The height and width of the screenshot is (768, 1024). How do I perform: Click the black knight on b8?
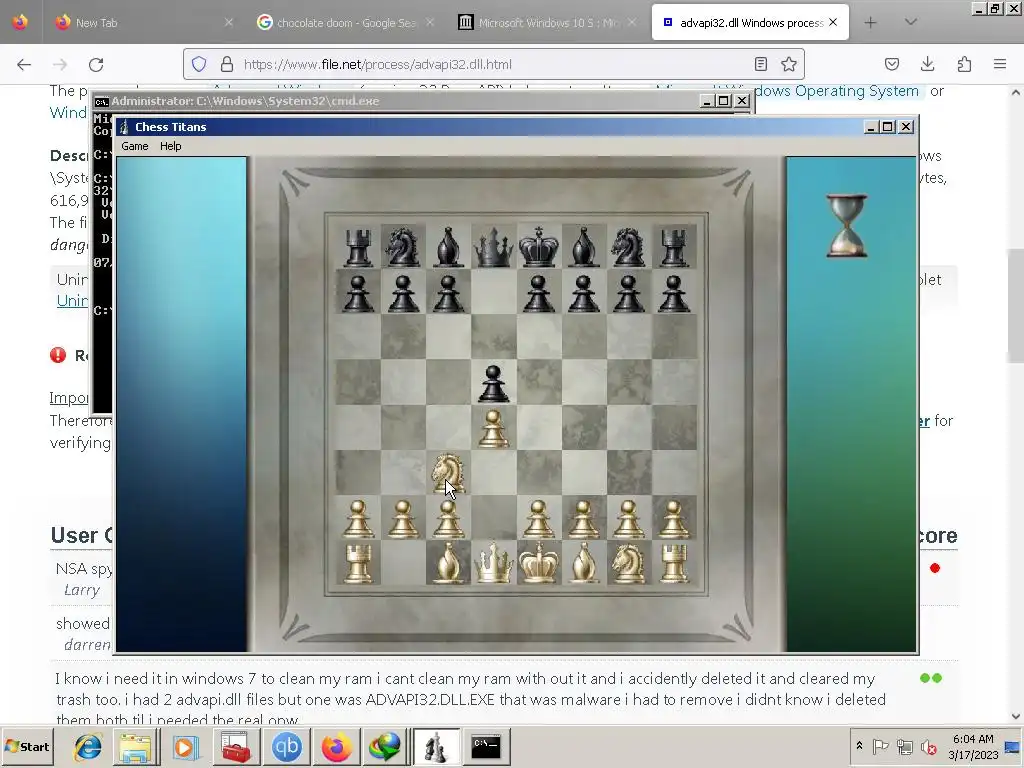[x=403, y=247]
